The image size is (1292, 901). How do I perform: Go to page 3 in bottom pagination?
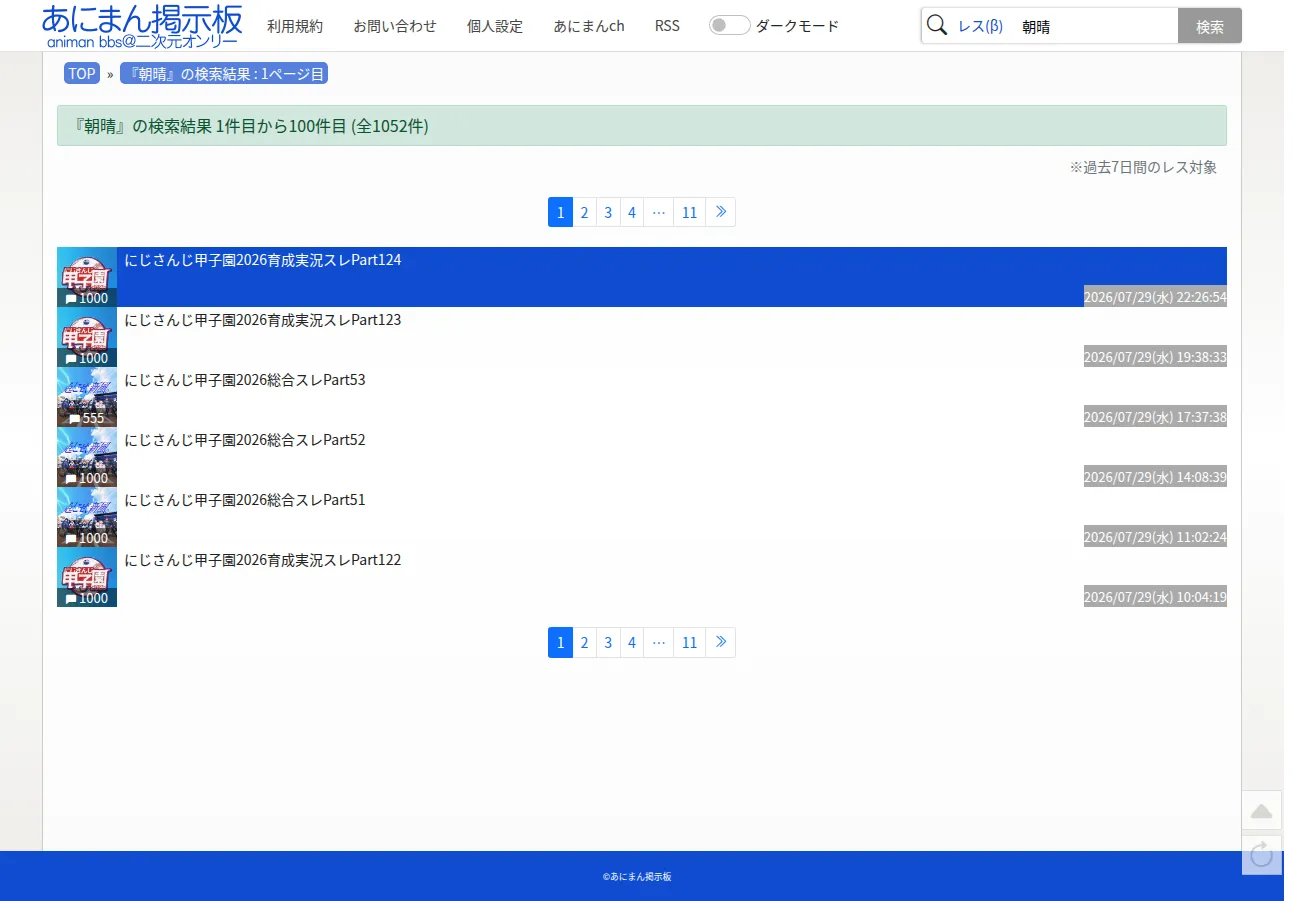click(x=608, y=642)
